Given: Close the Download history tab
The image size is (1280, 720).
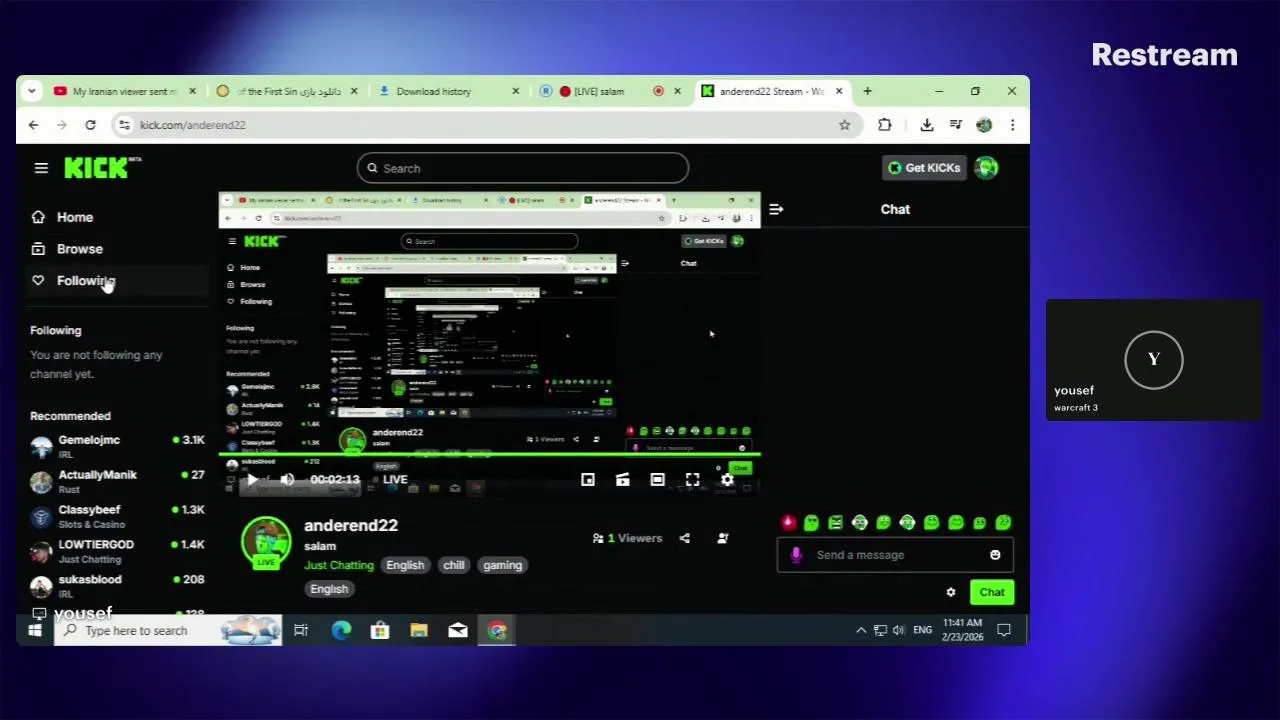Looking at the screenshot, I should pyautogui.click(x=515, y=91).
